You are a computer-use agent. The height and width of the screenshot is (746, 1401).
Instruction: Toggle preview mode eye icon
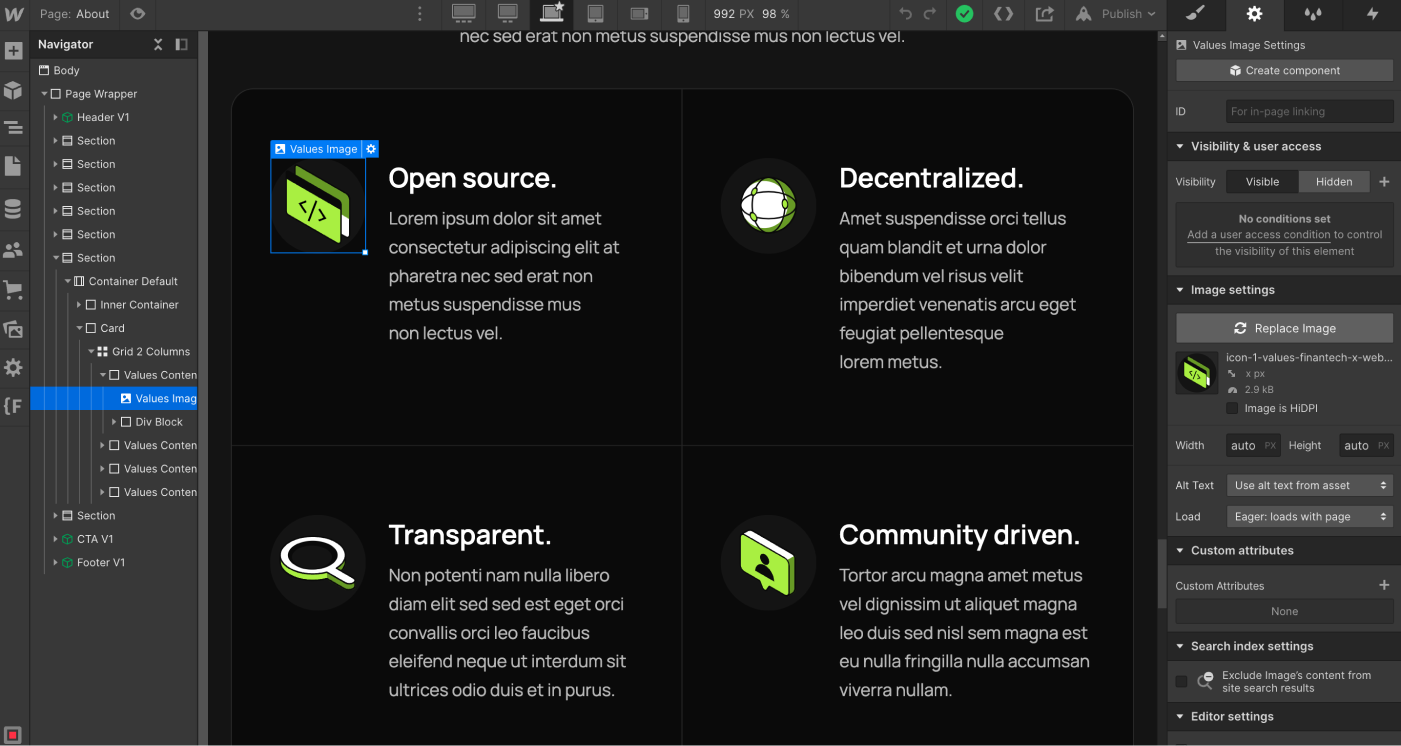click(138, 14)
